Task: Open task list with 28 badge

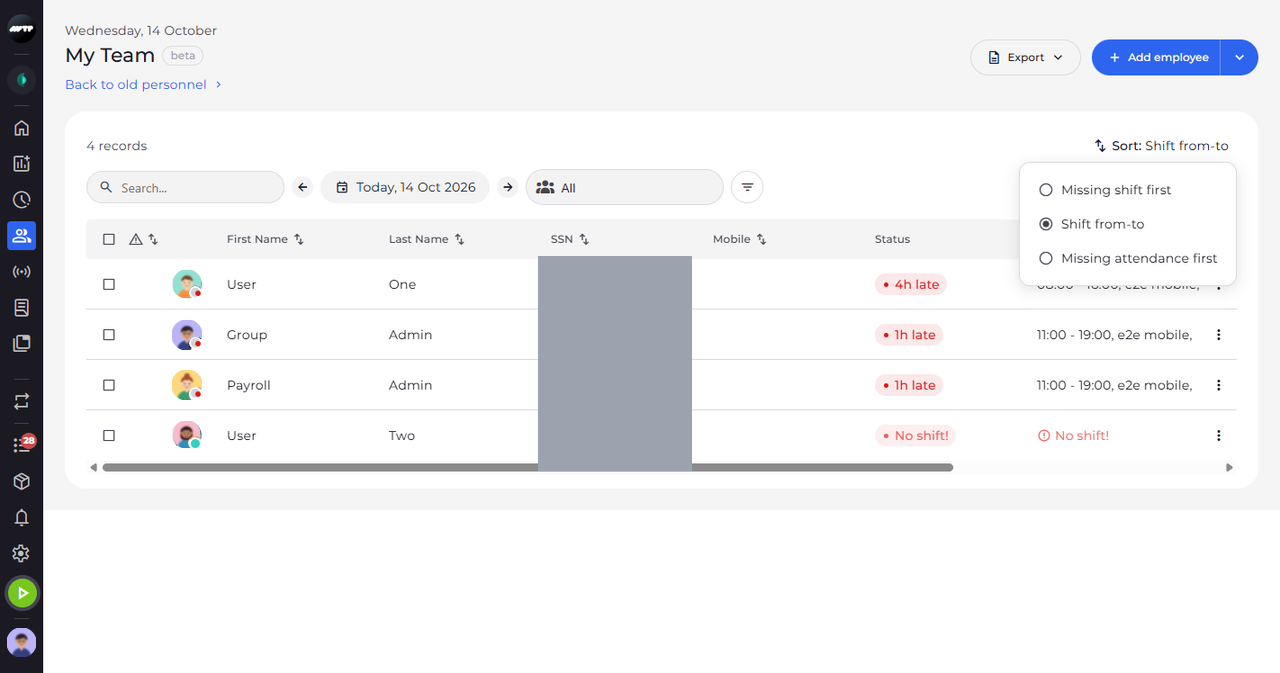Action: 22,444
